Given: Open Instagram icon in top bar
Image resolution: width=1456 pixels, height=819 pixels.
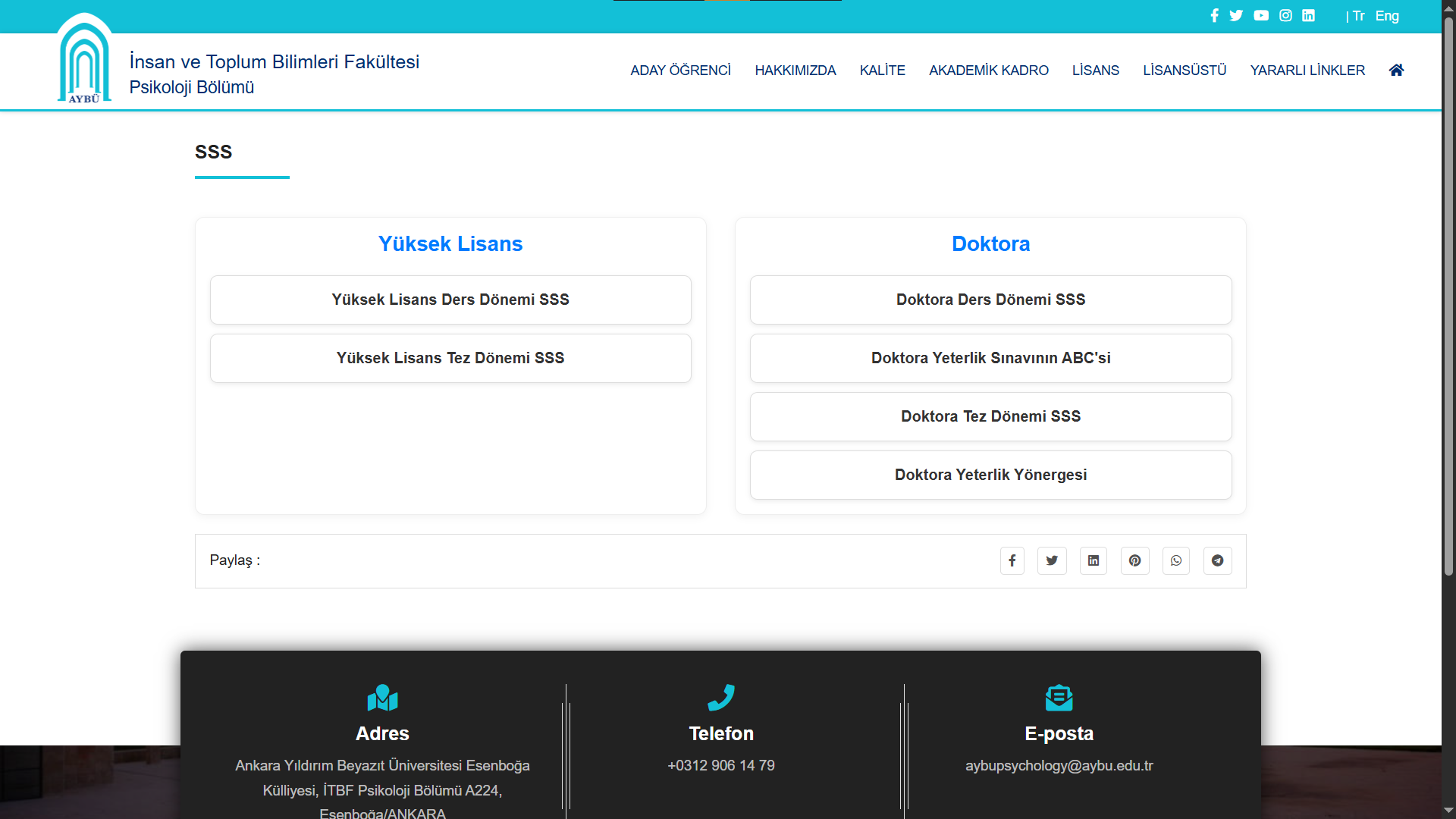Looking at the screenshot, I should tap(1285, 16).
